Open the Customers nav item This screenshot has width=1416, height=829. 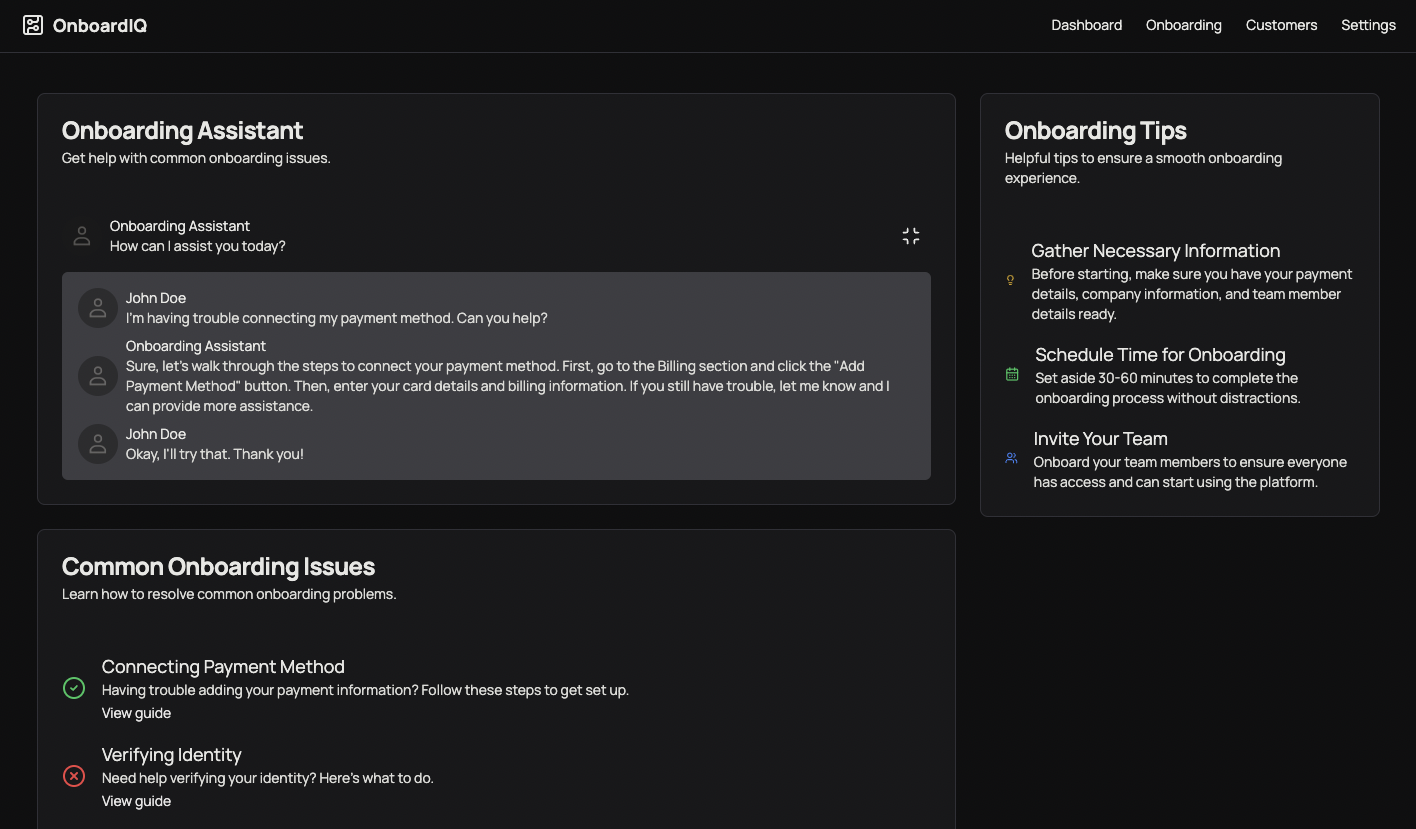(x=1281, y=25)
